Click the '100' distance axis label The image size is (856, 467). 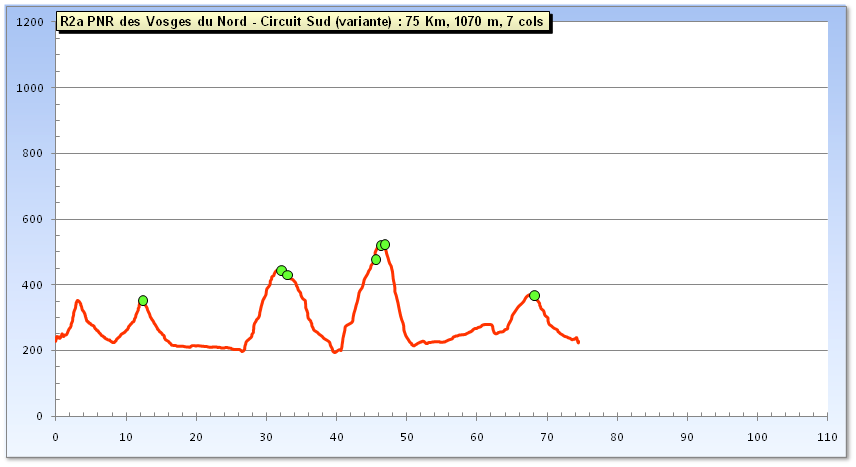[x=757, y=437]
